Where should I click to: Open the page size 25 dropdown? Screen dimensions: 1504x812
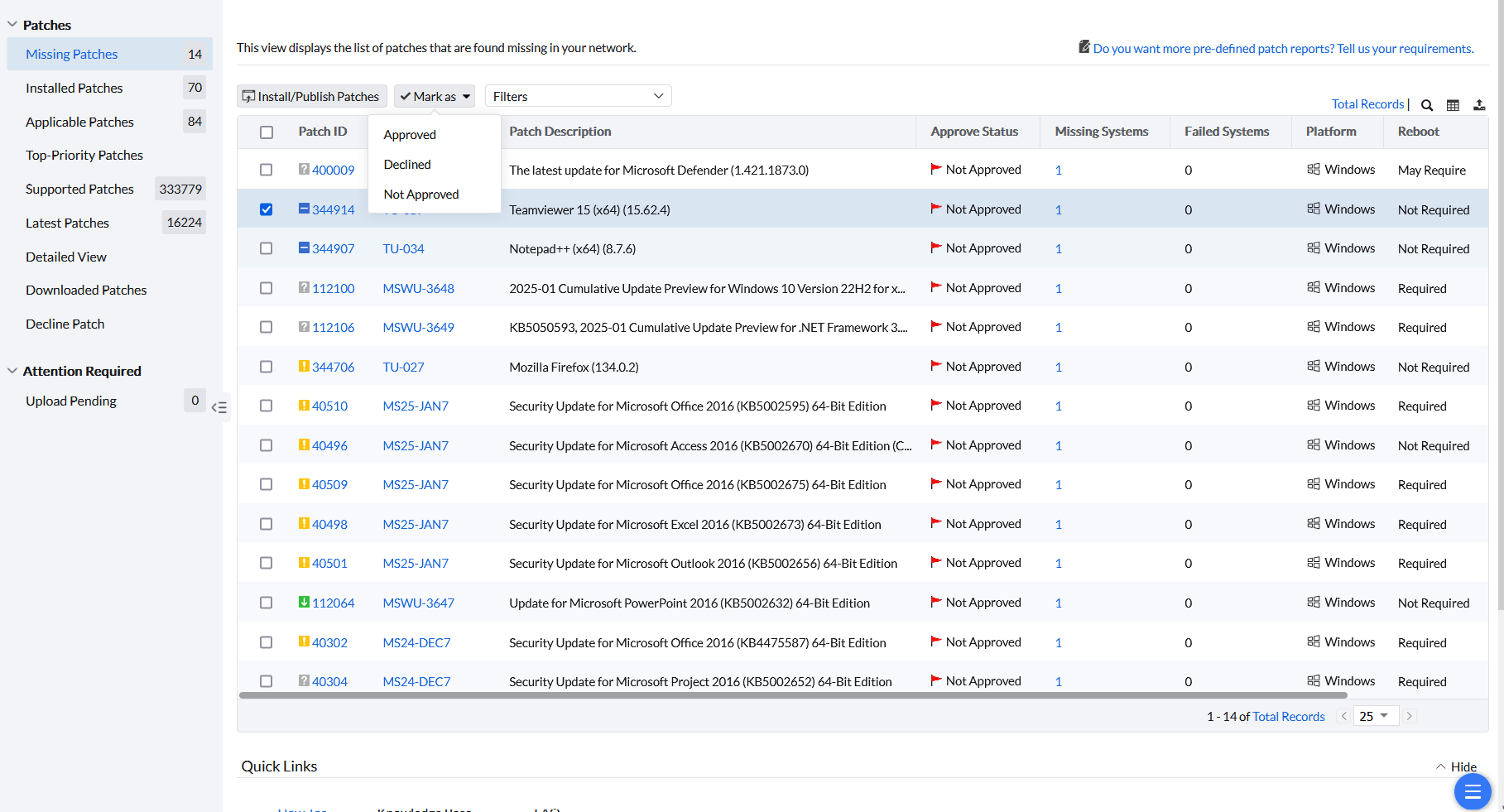(1375, 716)
